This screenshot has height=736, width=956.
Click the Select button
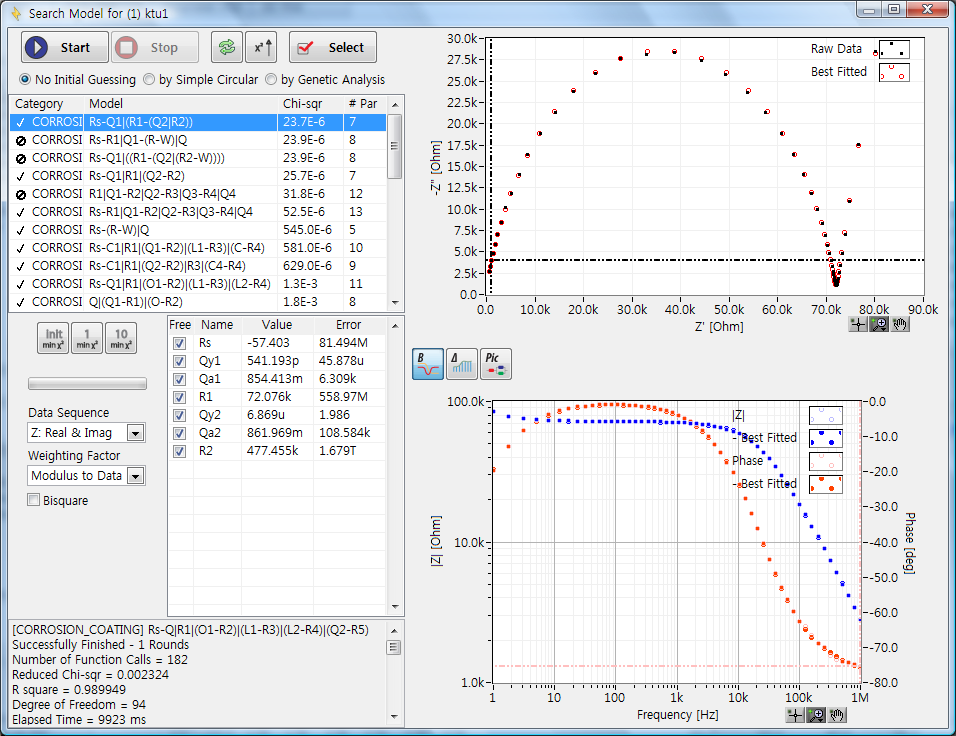tap(333, 47)
